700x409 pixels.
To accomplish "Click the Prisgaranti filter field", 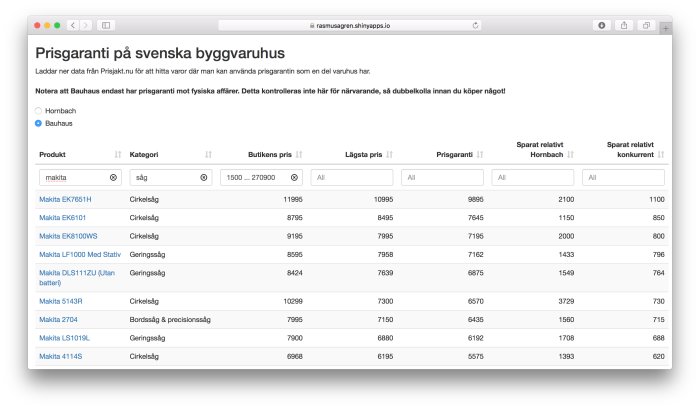I will (442, 178).
